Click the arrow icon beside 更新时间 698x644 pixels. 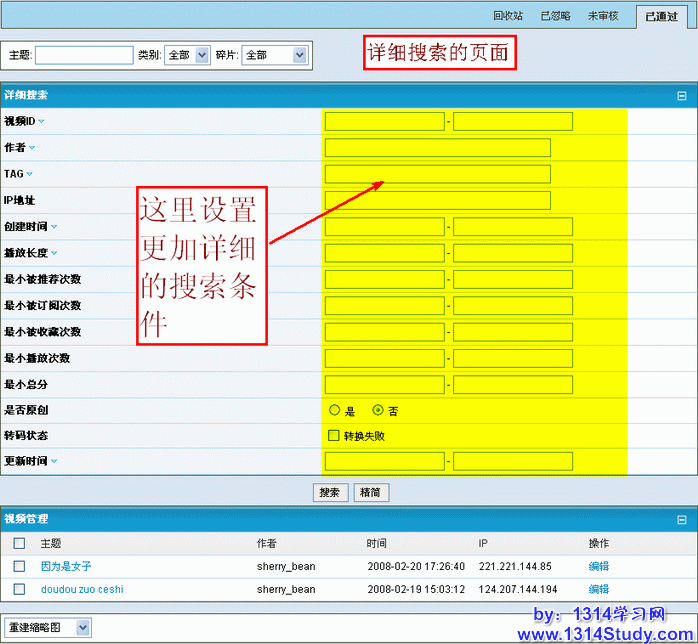pos(53,461)
